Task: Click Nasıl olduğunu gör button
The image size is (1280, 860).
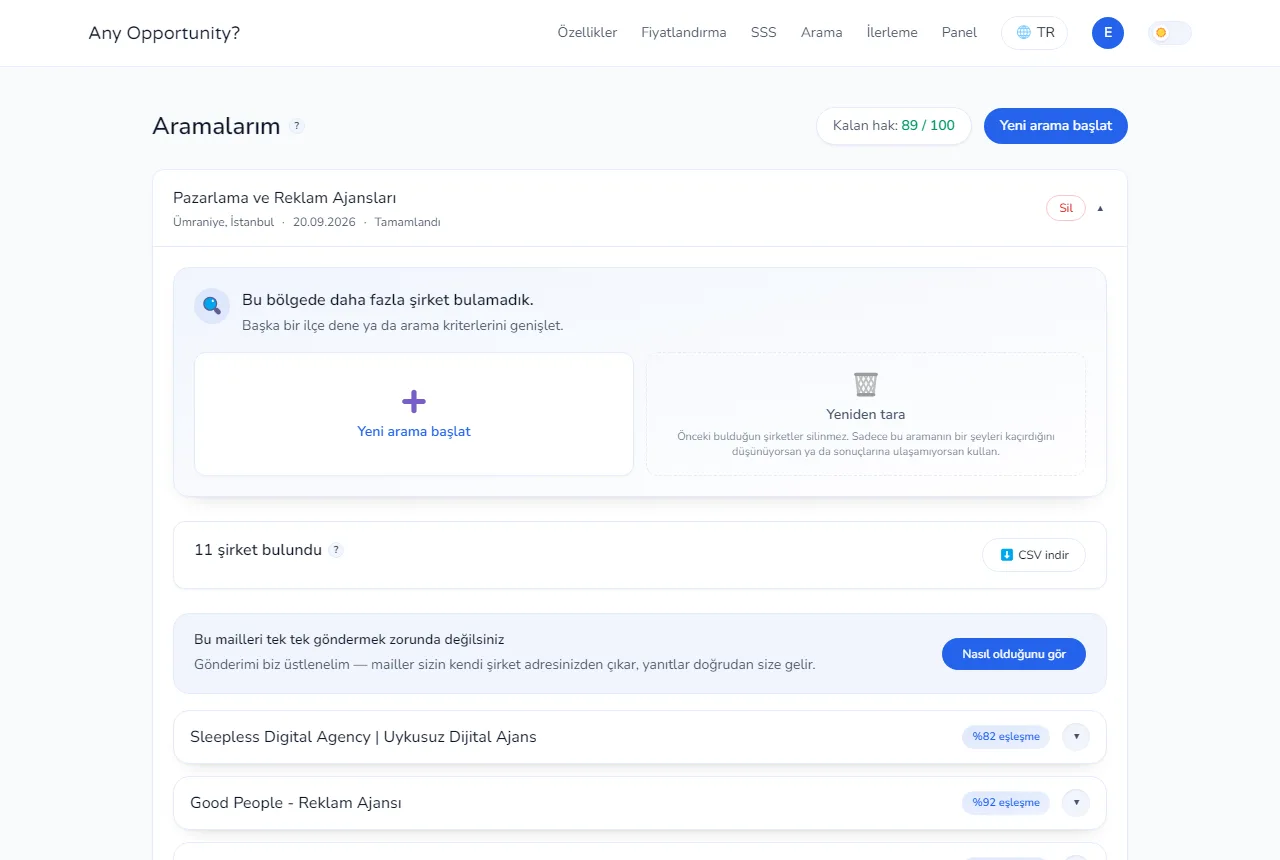Action: (x=1014, y=654)
